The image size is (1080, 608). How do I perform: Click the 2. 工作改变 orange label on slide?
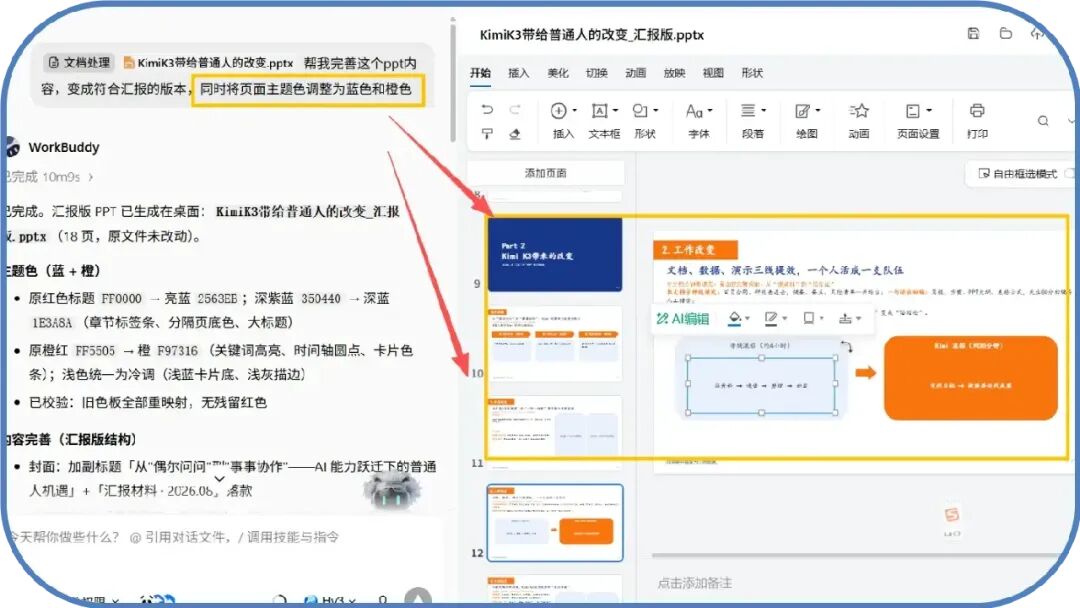695,249
